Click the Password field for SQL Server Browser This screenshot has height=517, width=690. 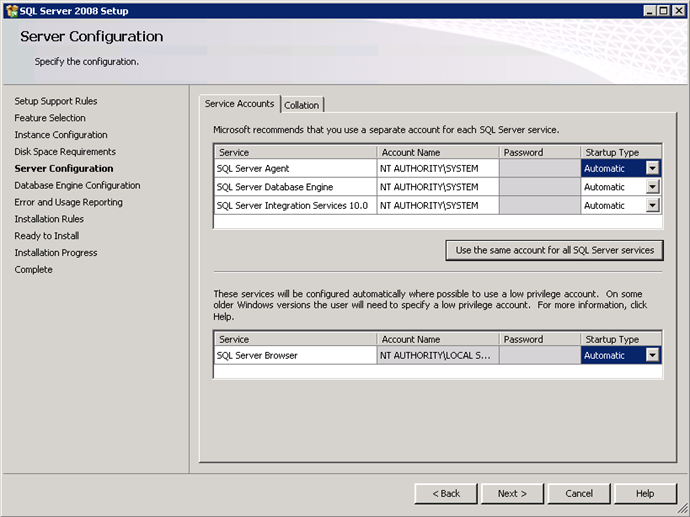coord(540,356)
